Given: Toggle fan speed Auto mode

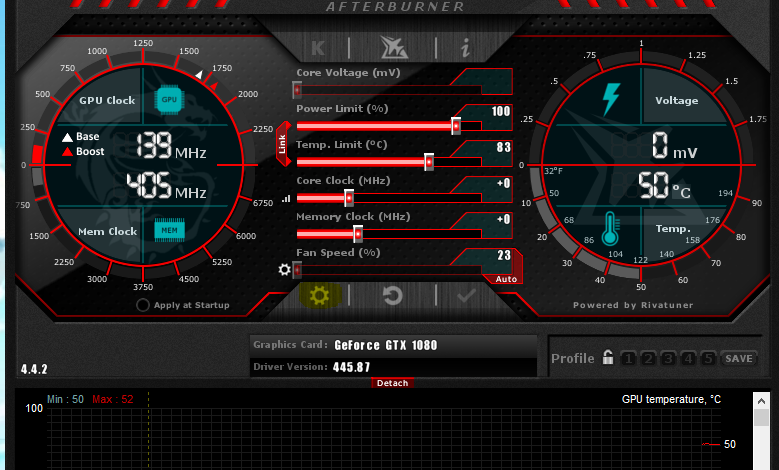Looking at the screenshot, I should (506, 279).
